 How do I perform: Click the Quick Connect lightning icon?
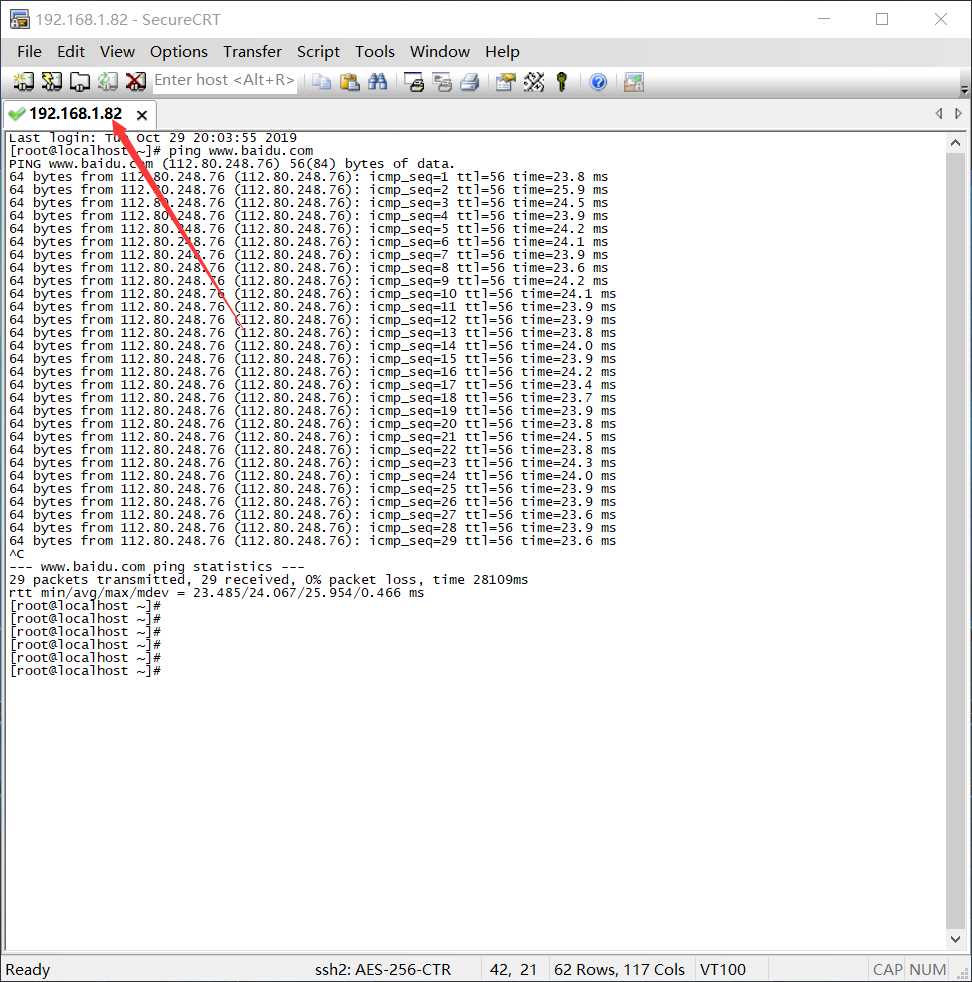pos(51,81)
